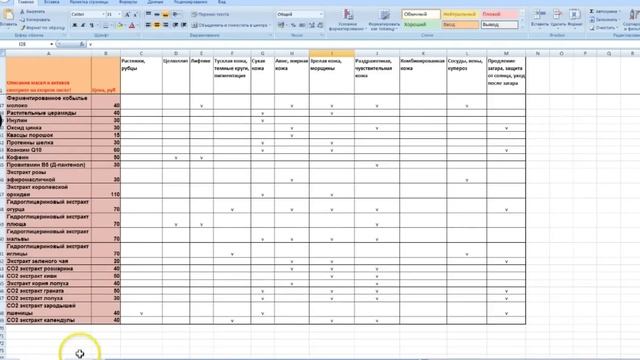Switch to the Вставка ribbon tab
640x360 pixels.
point(51,2)
